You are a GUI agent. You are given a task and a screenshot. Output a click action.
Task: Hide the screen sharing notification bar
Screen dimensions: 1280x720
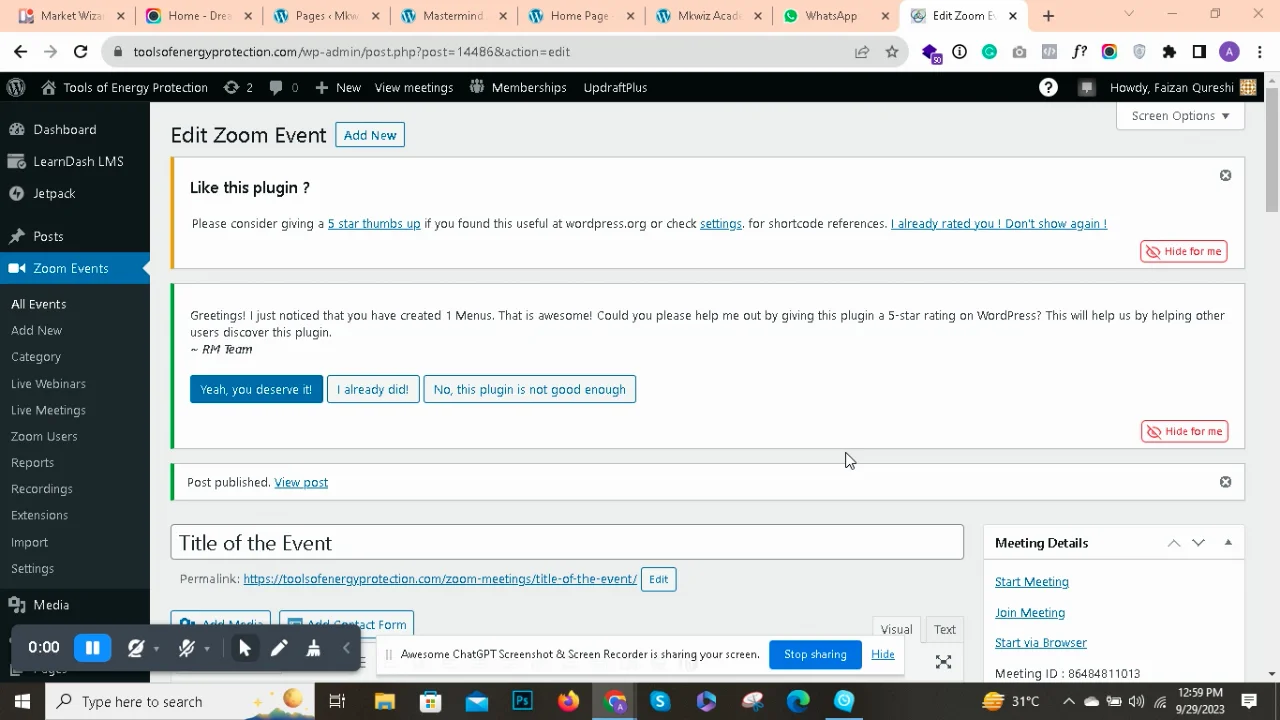click(x=882, y=654)
